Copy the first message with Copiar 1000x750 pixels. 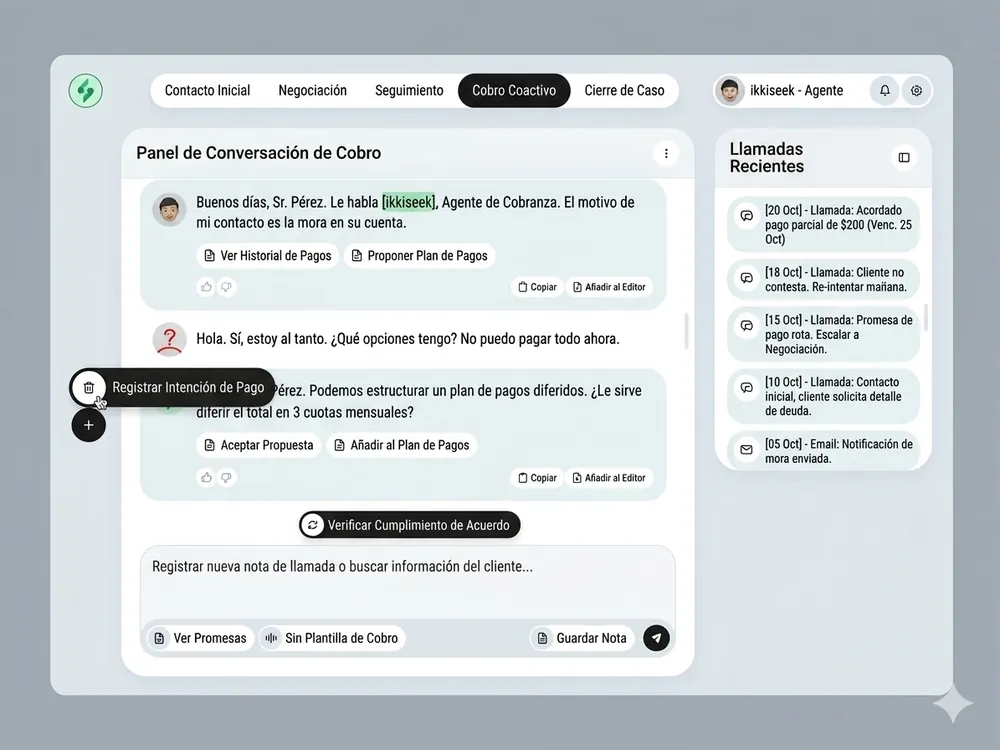(537, 287)
